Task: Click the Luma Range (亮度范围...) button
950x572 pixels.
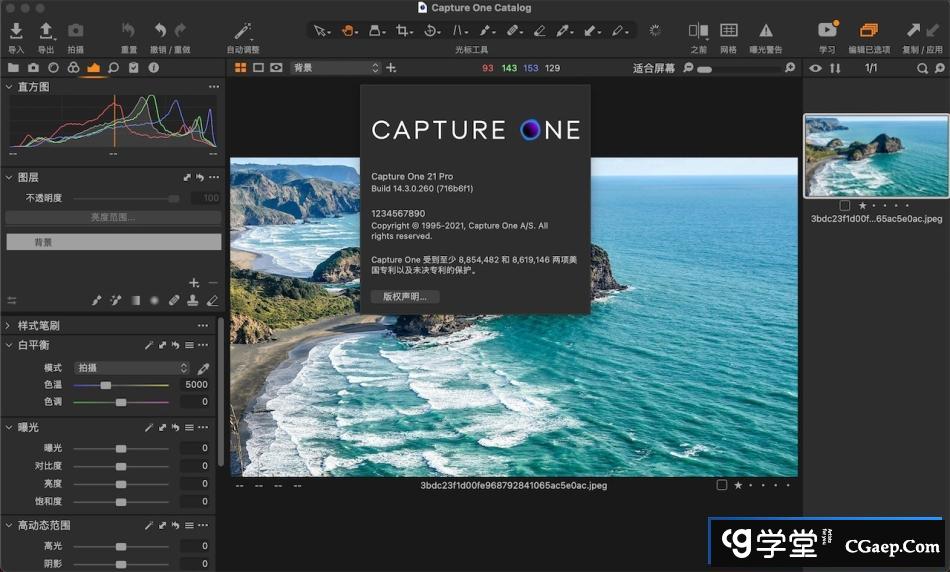Action: pyautogui.click(x=113, y=217)
